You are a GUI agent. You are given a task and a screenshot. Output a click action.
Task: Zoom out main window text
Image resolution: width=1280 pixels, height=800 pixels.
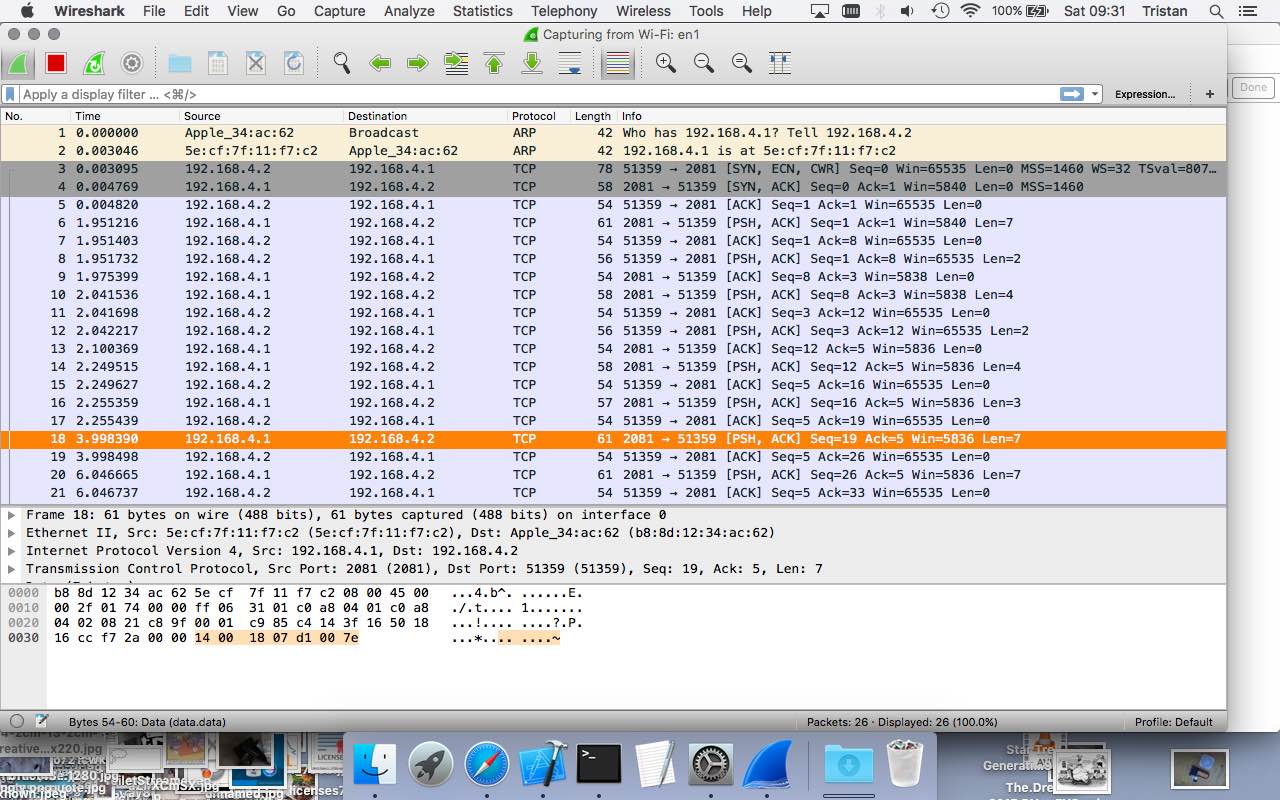point(704,64)
